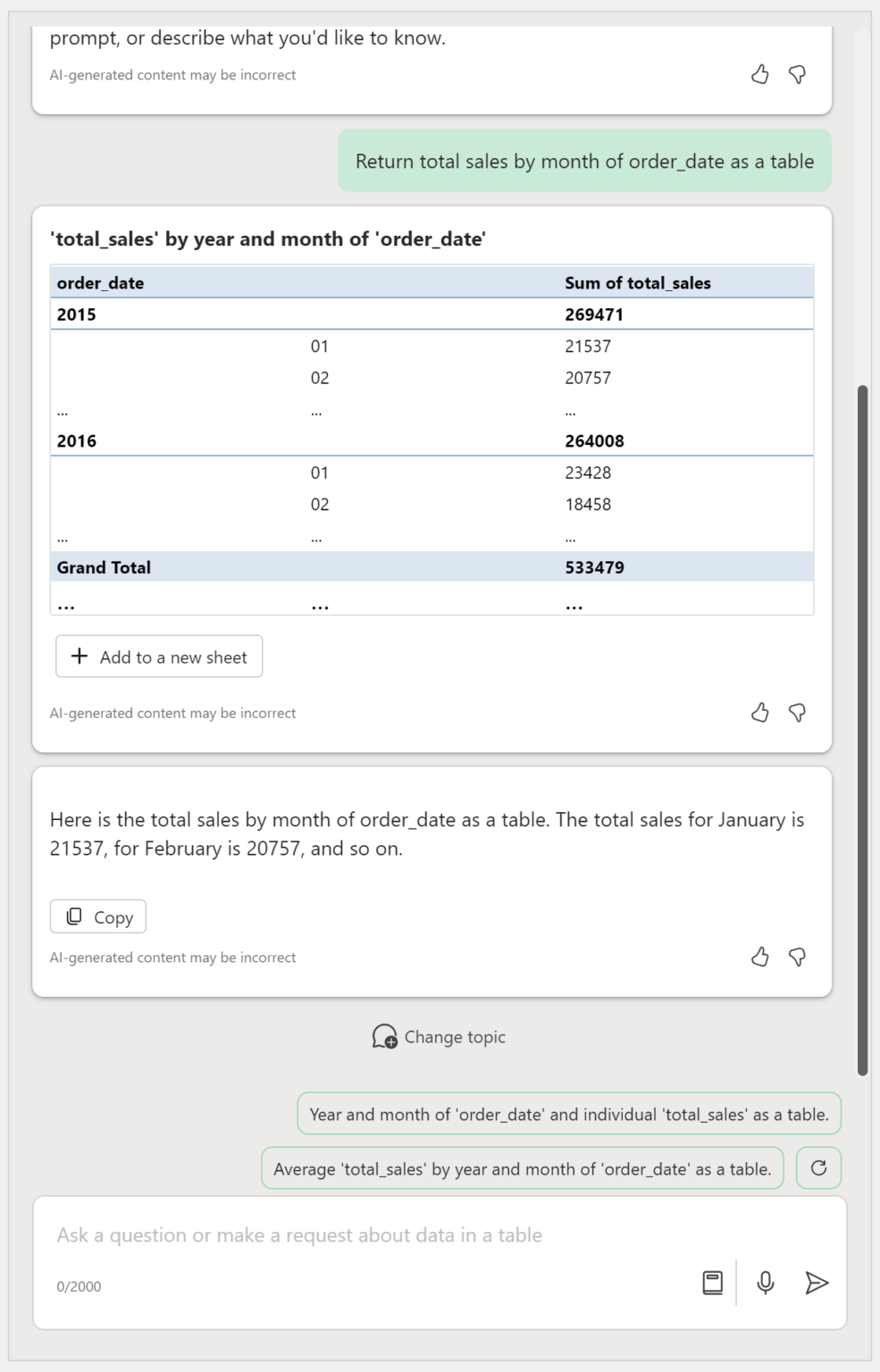Thumbs up the January sales summary
Screen dimensions: 880x1372
(x=759, y=957)
